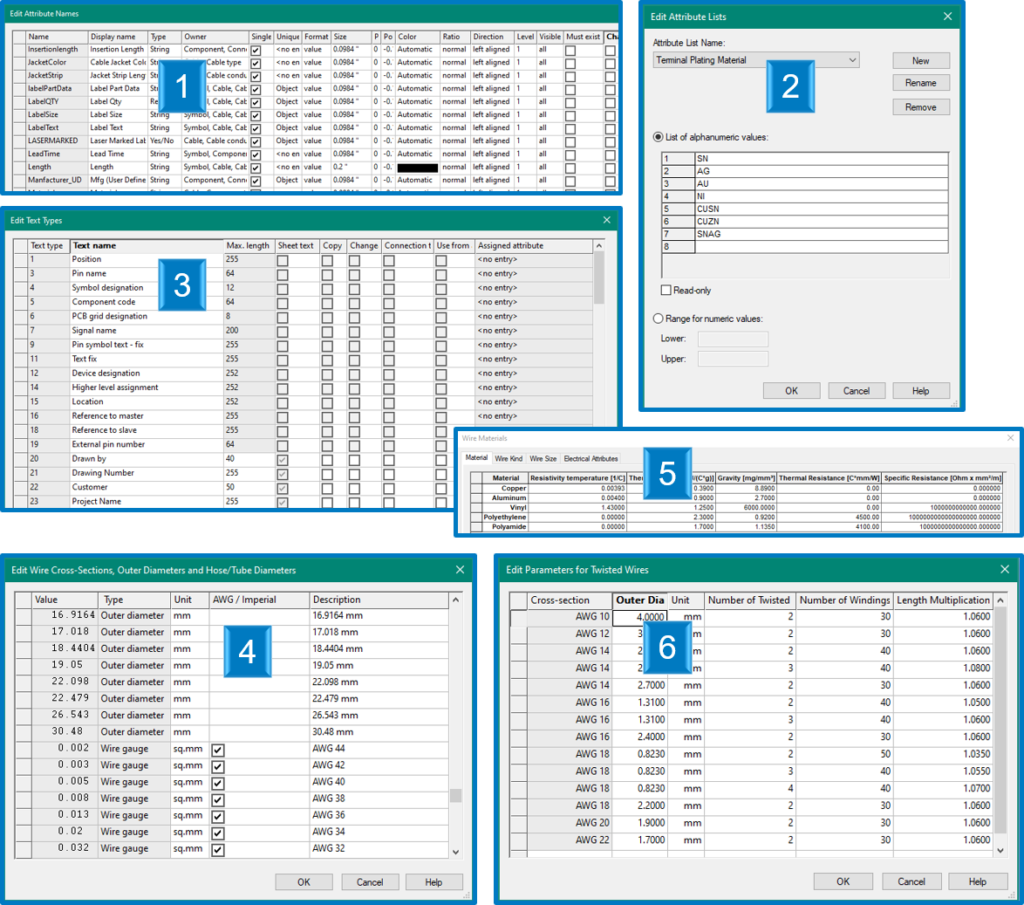Image resolution: width=1024 pixels, height=905 pixels.
Task: Enable the Read-only checkbox
Action: tap(665, 290)
